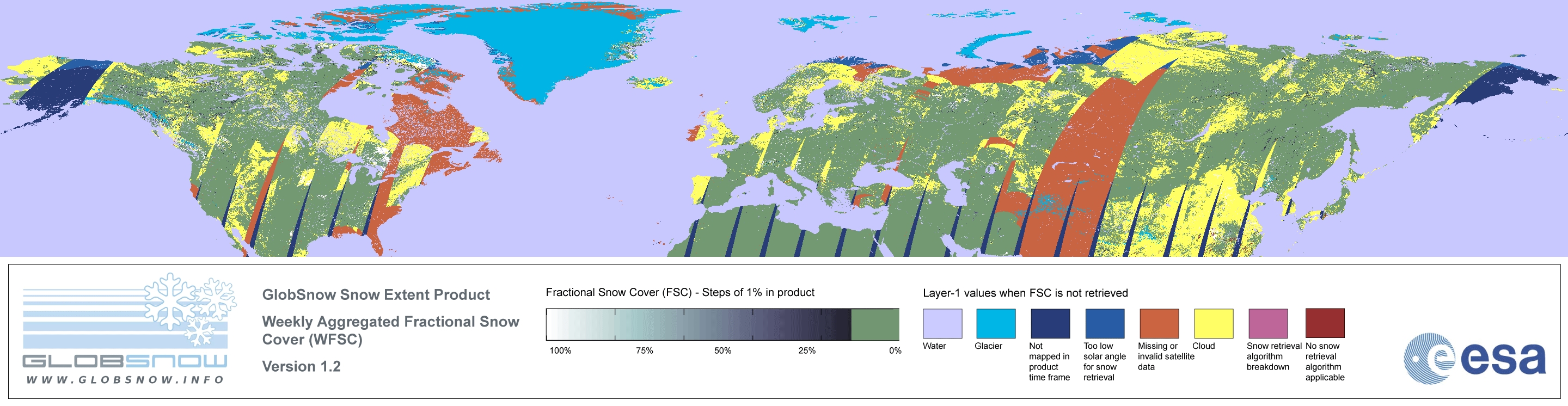Click the 'Water' legend label
This screenshot has height=406, width=1568.
pyautogui.click(x=934, y=346)
